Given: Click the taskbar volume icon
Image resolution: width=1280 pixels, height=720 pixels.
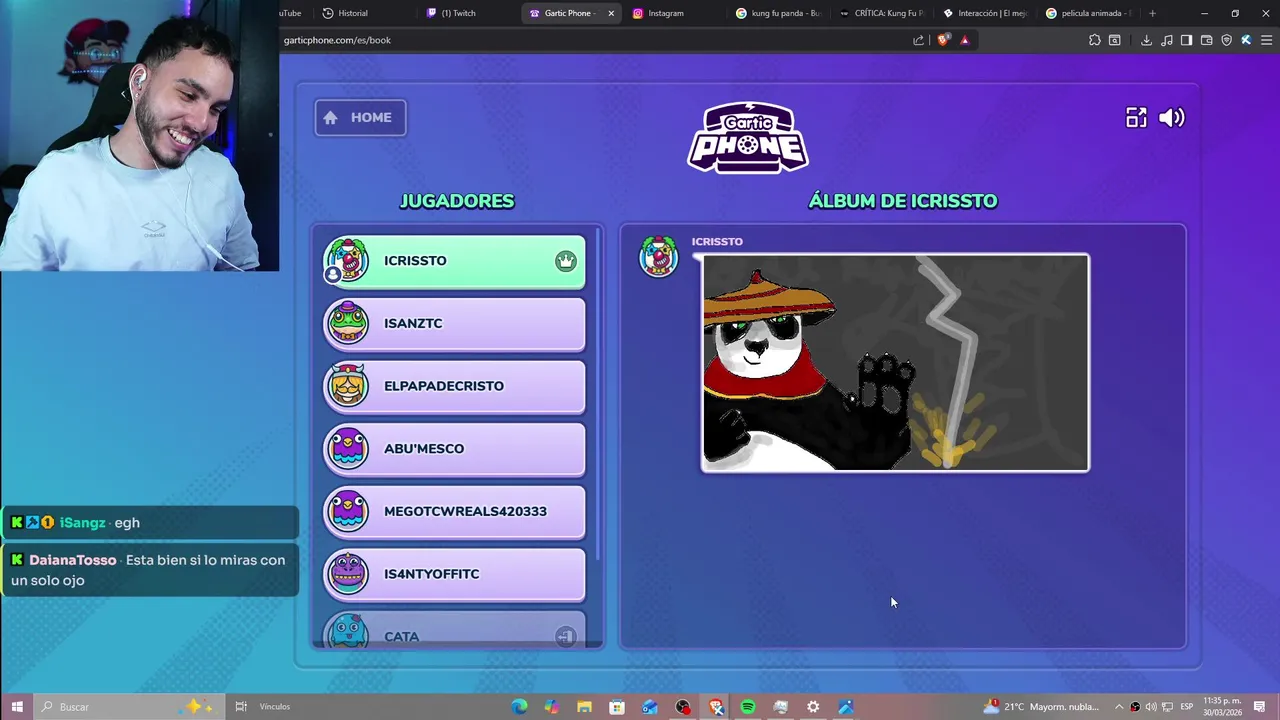Looking at the screenshot, I should [1151, 707].
